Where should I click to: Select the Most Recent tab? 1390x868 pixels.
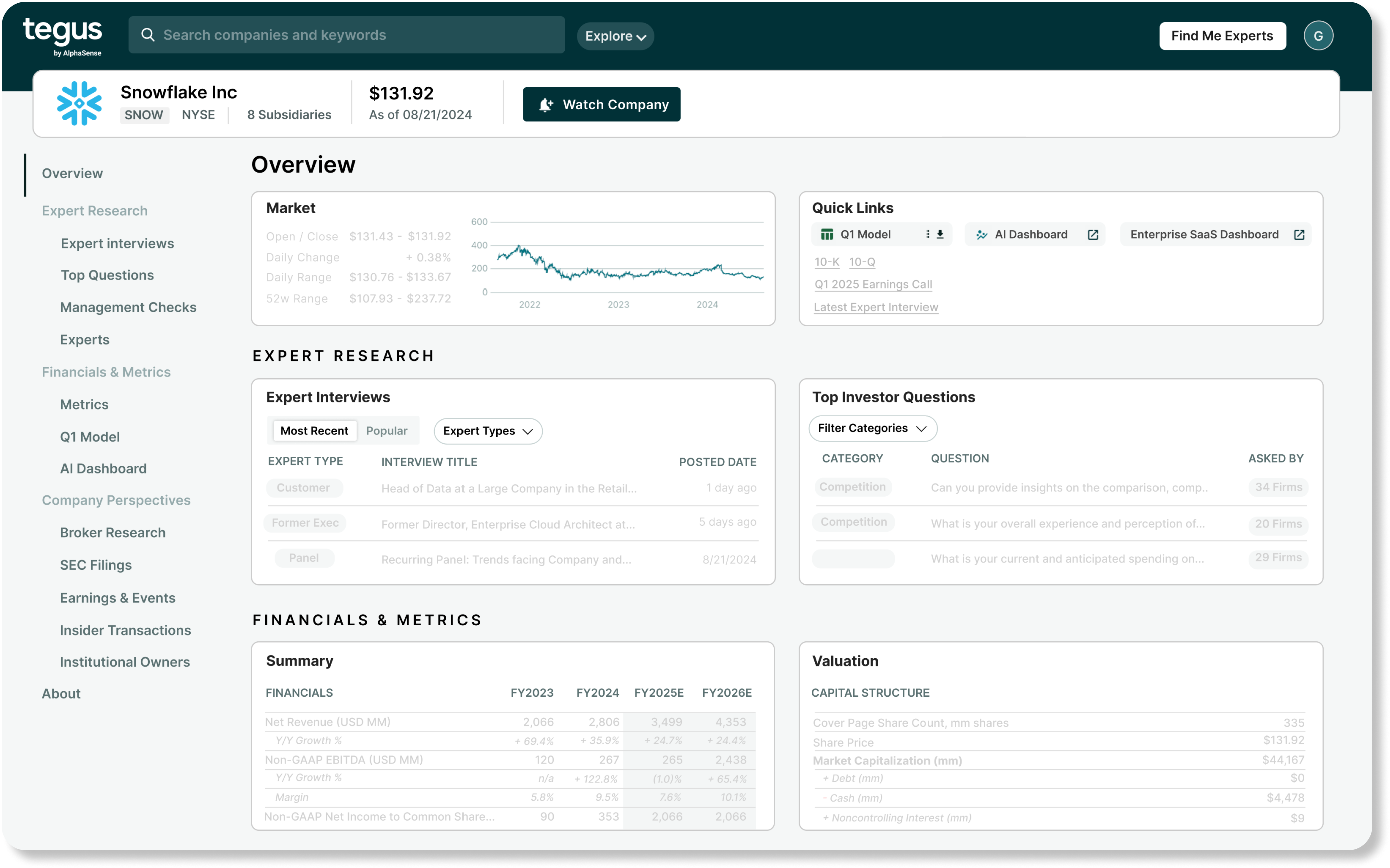coord(314,431)
